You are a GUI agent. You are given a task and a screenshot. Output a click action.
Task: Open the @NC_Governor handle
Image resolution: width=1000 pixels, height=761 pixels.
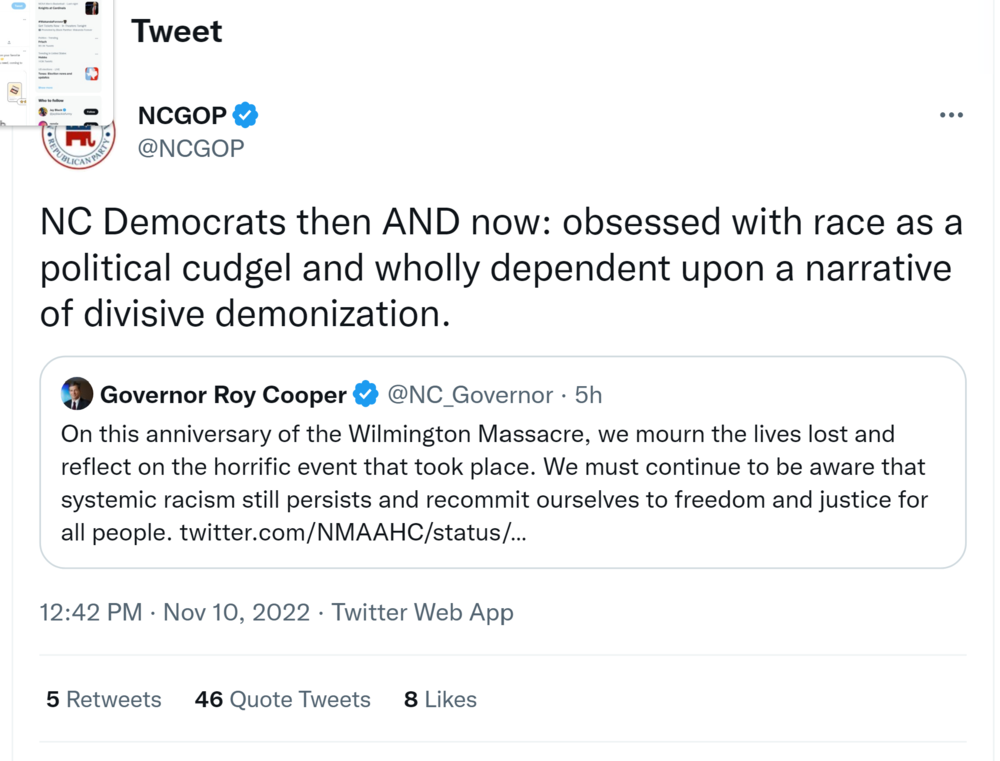(x=469, y=395)
